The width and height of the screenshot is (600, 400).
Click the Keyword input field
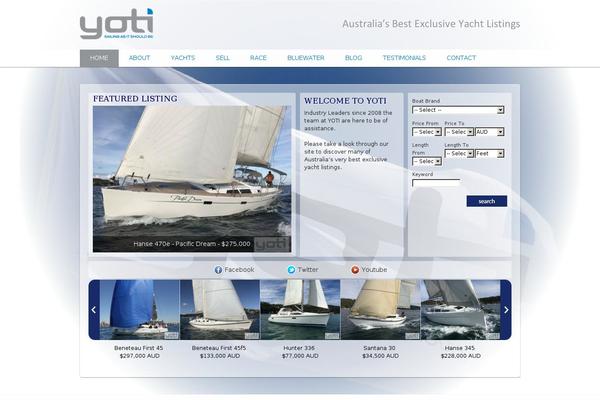click(x=436, y=183)
